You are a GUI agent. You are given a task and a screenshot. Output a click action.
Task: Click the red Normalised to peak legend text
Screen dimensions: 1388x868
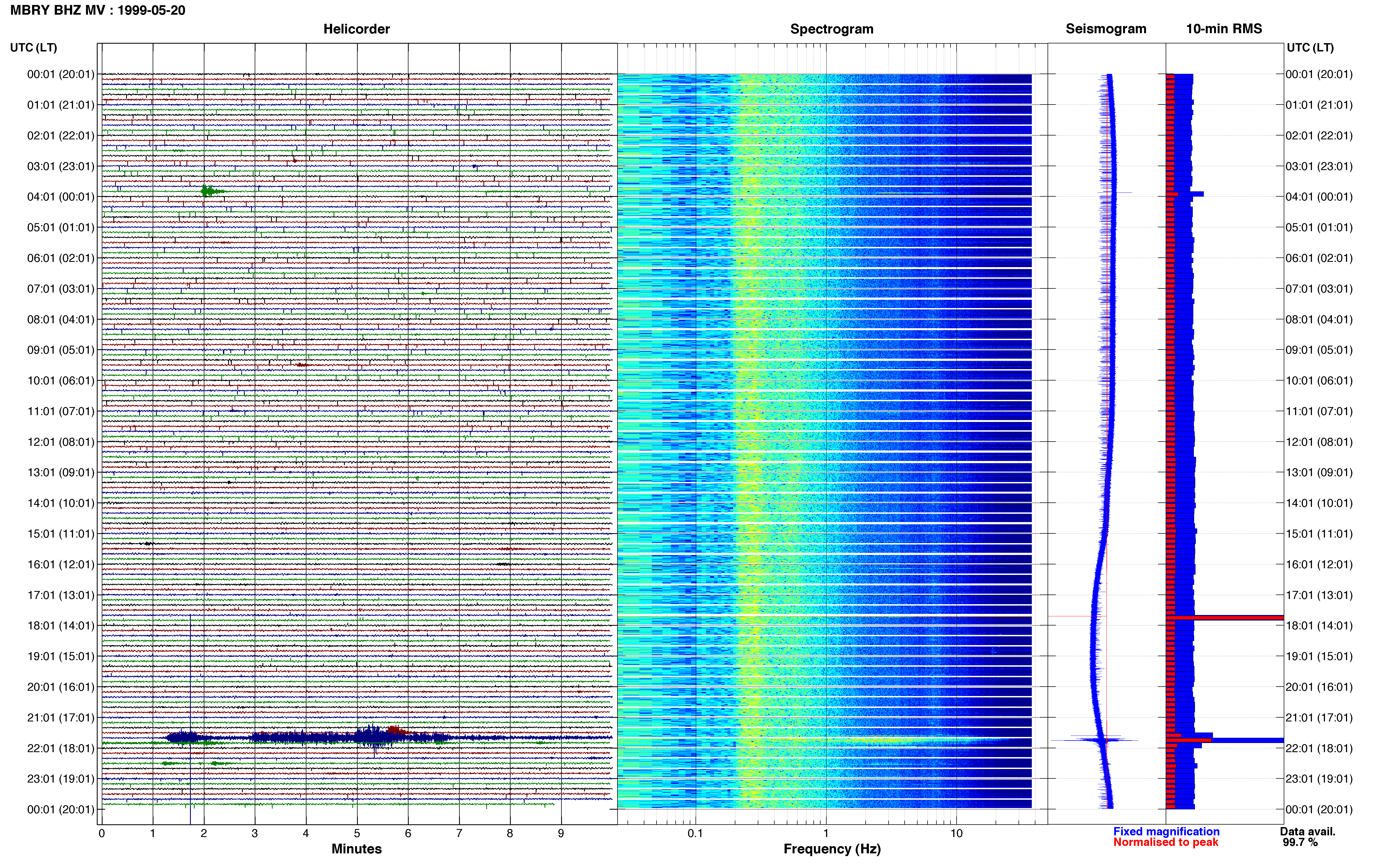coord(1165,842)
